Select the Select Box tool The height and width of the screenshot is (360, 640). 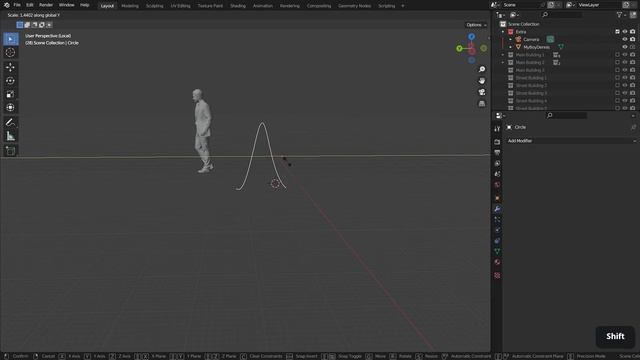coord(11,39)
